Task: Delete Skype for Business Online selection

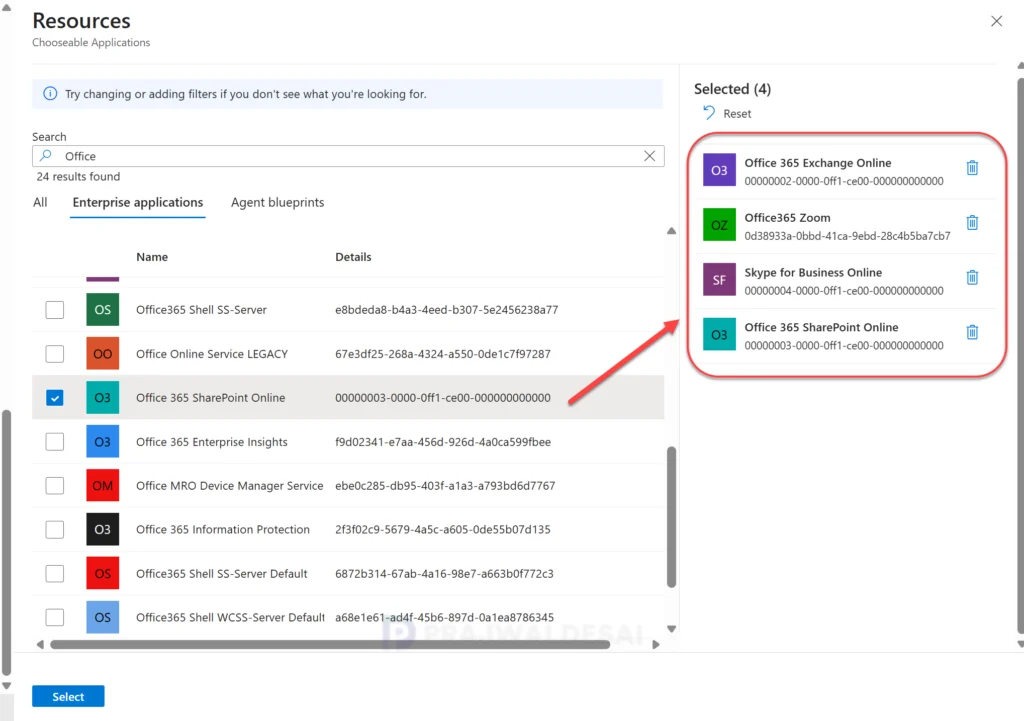Action: click(972, 278)
